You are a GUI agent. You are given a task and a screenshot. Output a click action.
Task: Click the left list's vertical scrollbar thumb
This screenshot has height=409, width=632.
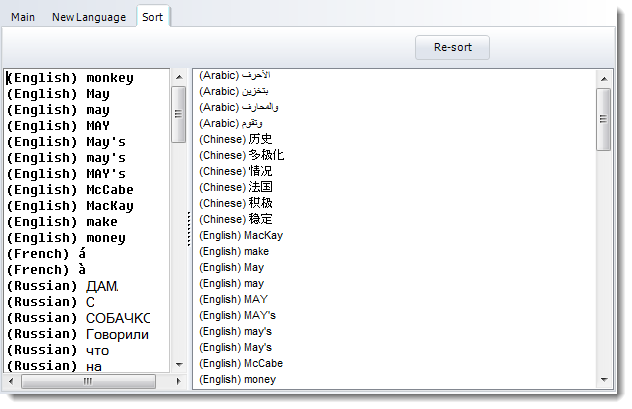(x=178, y=114)
